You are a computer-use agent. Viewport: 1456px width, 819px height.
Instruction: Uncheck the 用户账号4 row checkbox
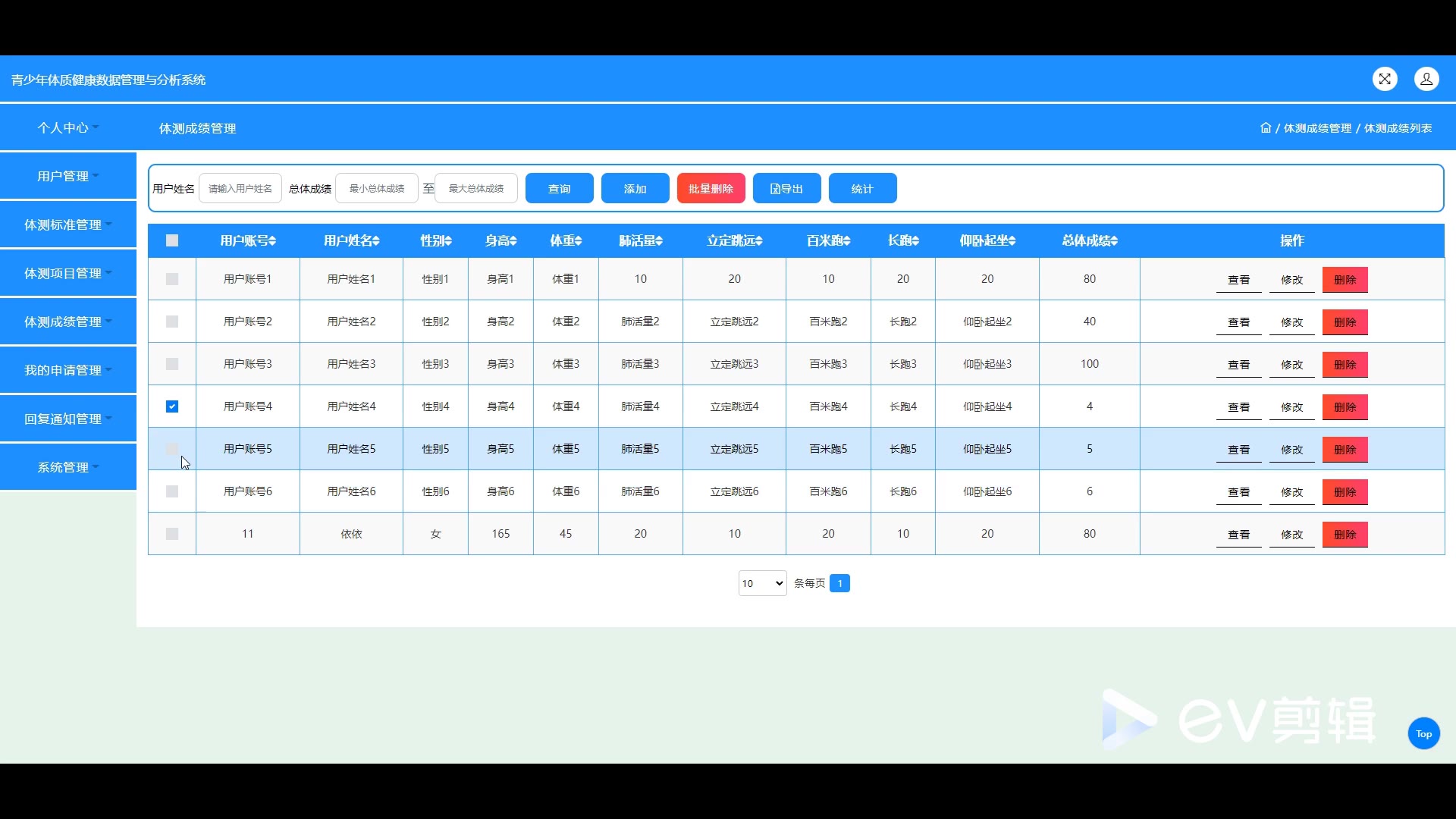[x=172, y=406]
